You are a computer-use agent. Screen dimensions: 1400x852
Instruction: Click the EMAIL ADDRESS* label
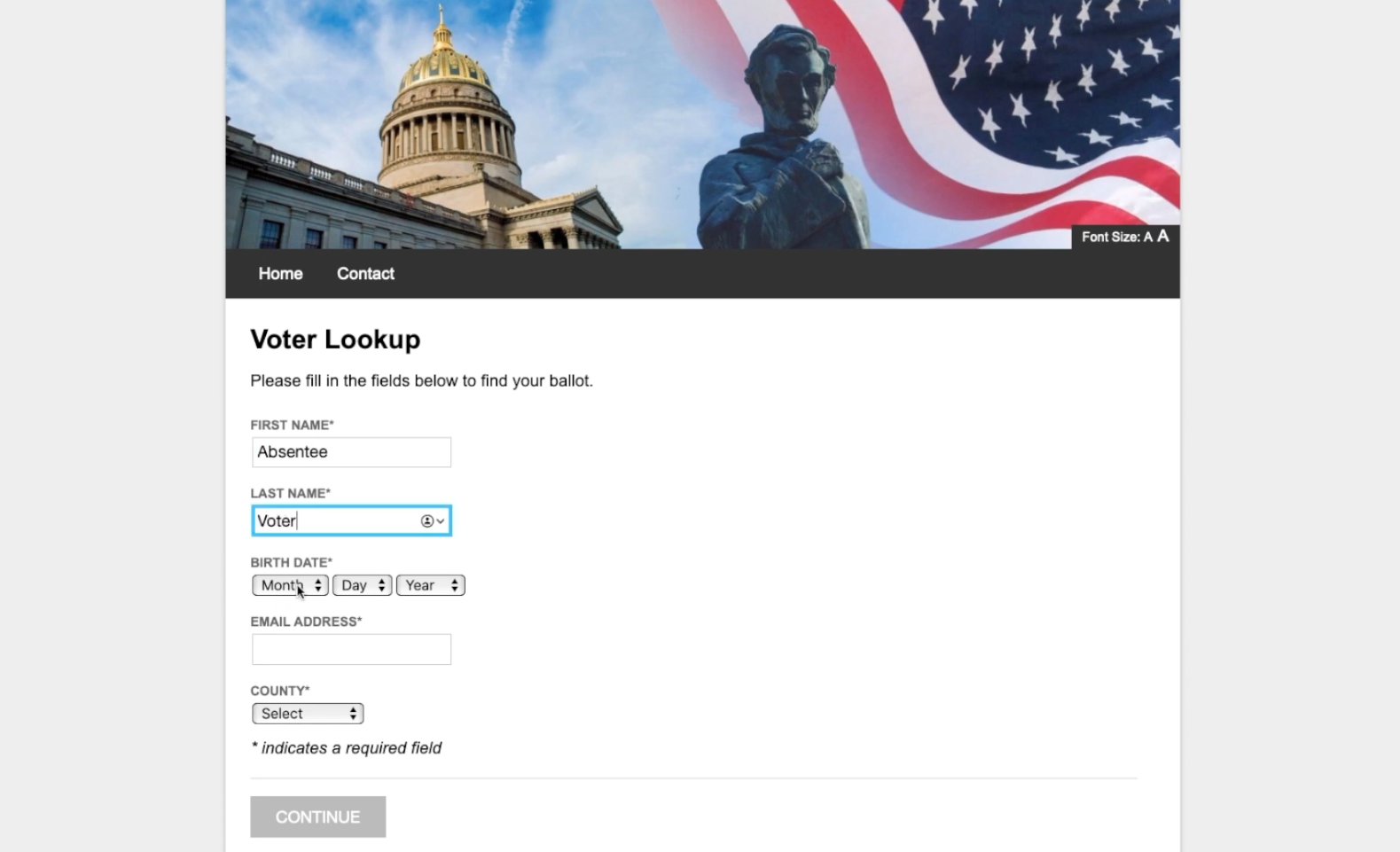[x=306, y=621]
